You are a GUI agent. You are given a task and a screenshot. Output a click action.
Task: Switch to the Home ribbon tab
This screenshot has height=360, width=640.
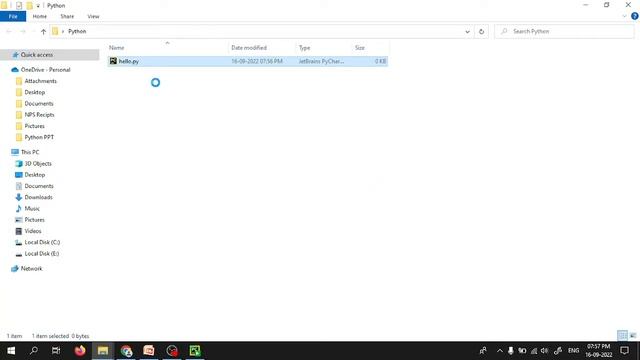click(x=40, y=16)
